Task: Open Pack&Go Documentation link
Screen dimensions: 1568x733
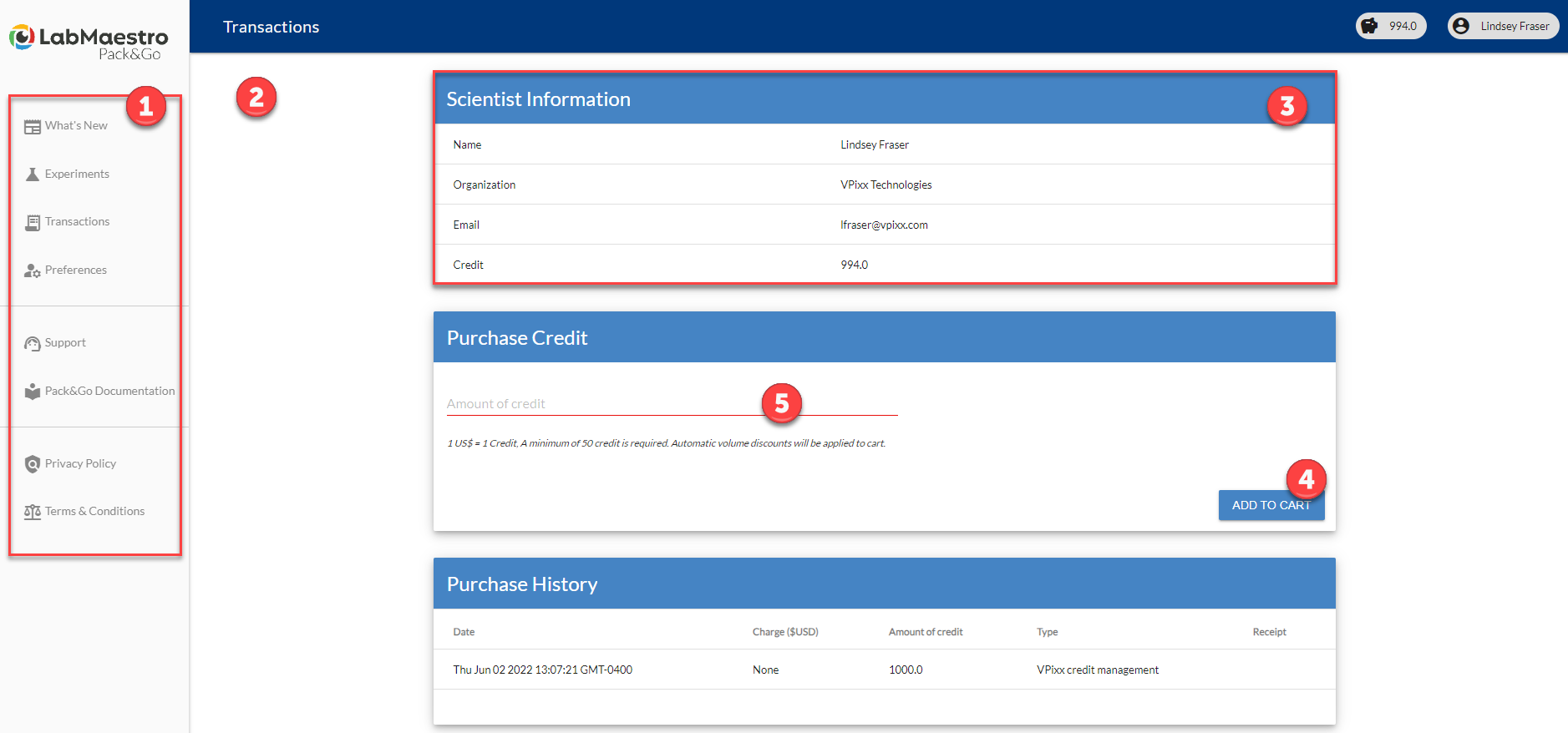Action: pyautogui.click(x=109, y=391)
